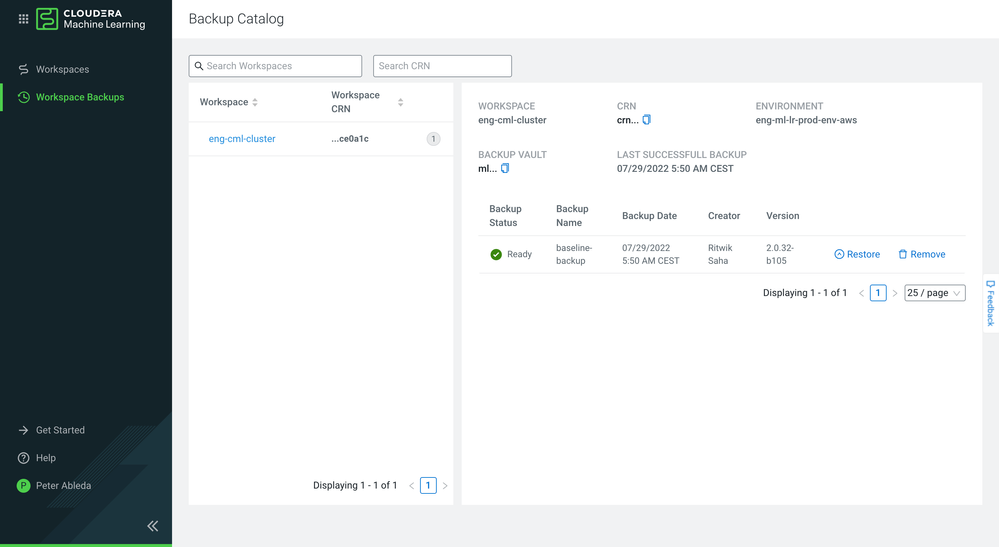Screen dimensions: 999x547
Task: Select page 1 in backup list pagination
Action: click(x=877, y=293)
